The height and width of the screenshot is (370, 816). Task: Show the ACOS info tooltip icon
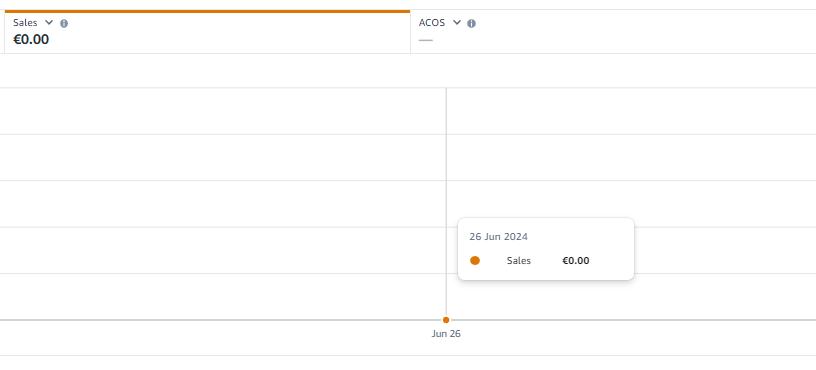coord(471,23)
